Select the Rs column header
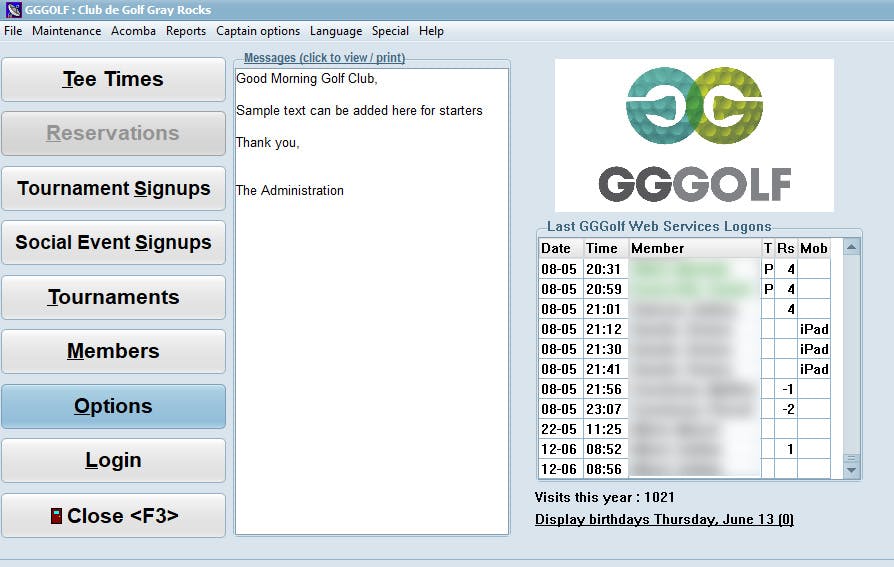 (x=785, y=248)
